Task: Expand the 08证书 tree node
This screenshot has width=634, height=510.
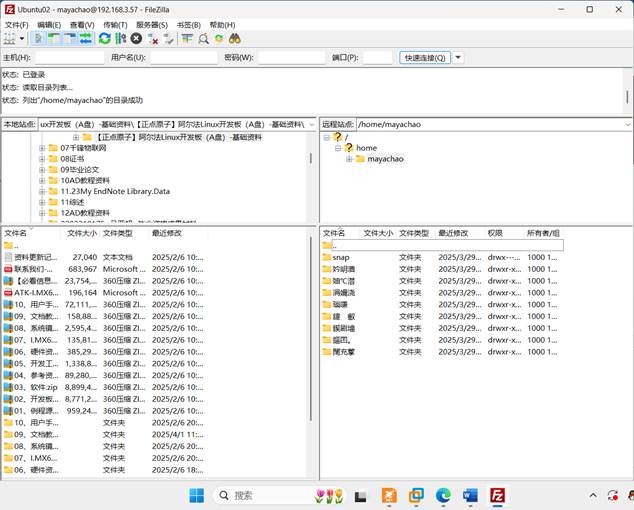Action: (42, 159)
